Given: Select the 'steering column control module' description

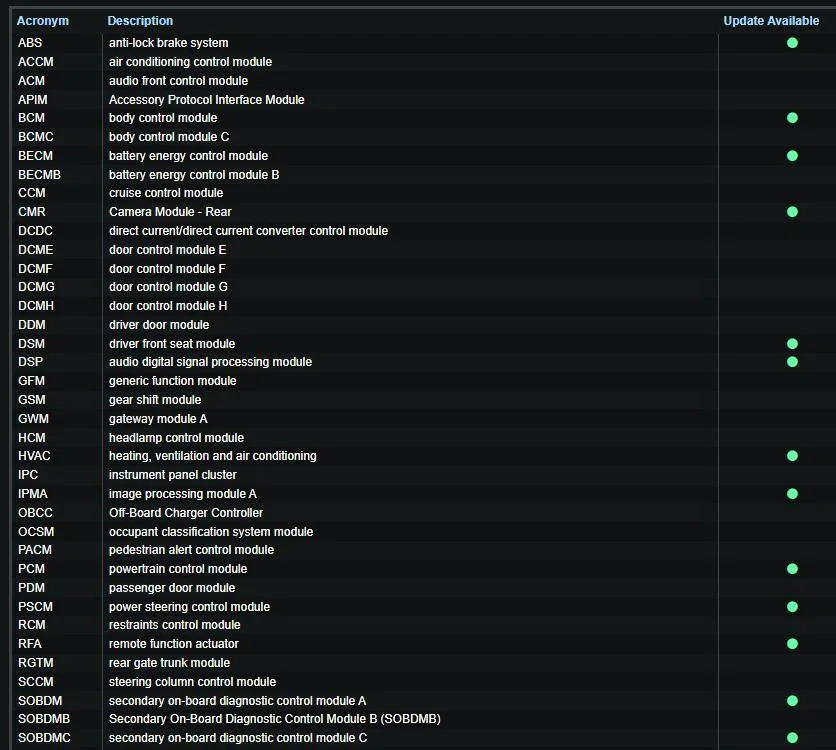Looking at the screenshot, I should tap(192, 682).
